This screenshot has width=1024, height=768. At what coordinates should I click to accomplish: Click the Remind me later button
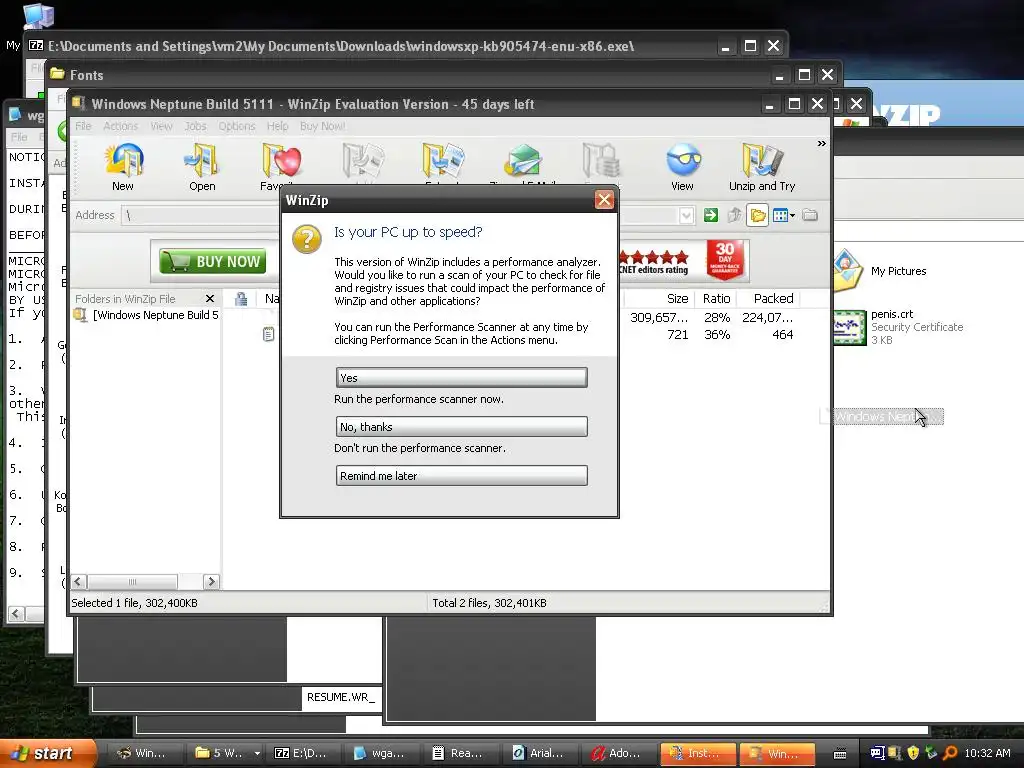pyautogui.click(x=461, y=475)
